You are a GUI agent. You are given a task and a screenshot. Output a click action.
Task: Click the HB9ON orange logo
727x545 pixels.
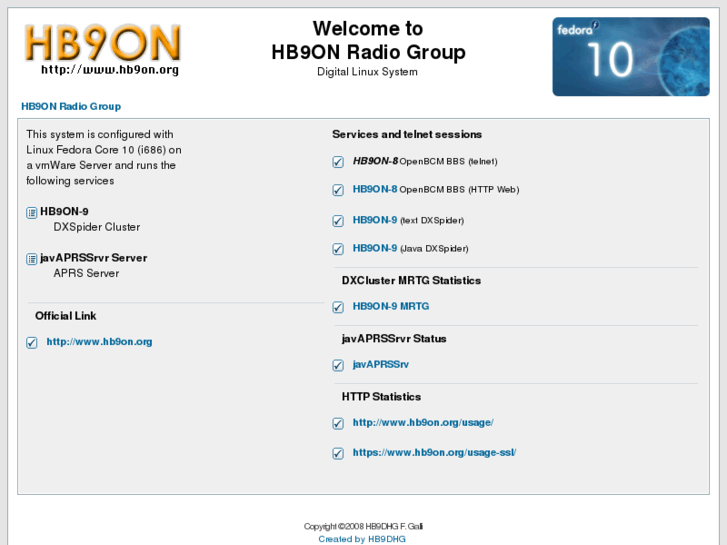102,43
